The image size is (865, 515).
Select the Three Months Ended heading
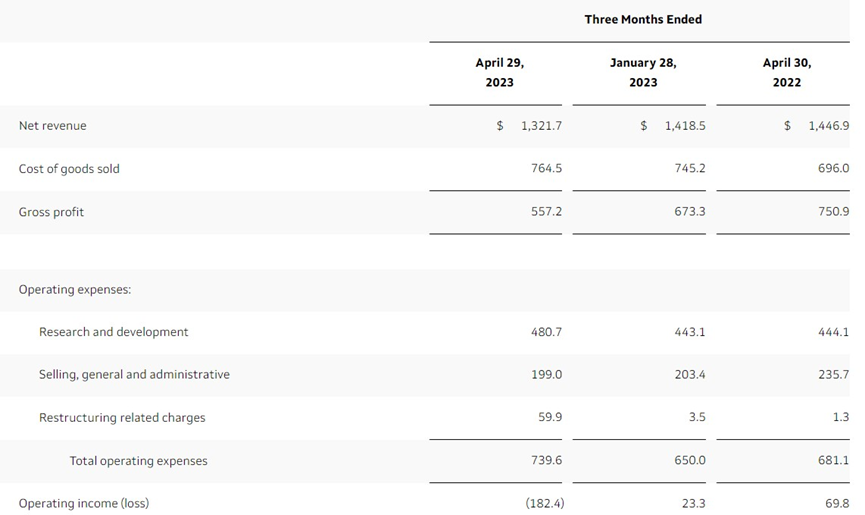click(643, 19)
